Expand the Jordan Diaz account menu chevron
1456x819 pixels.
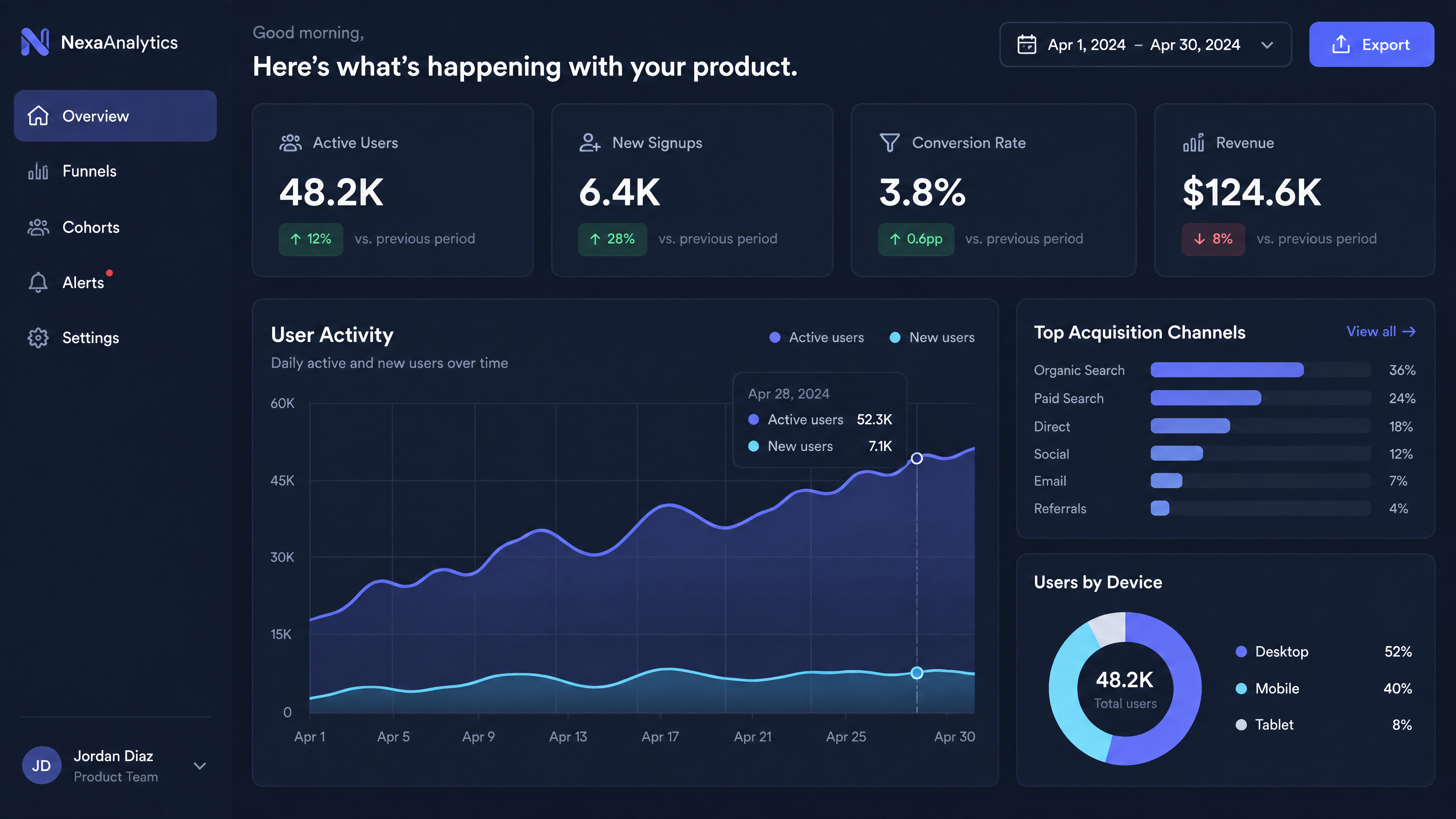point(199,766)
